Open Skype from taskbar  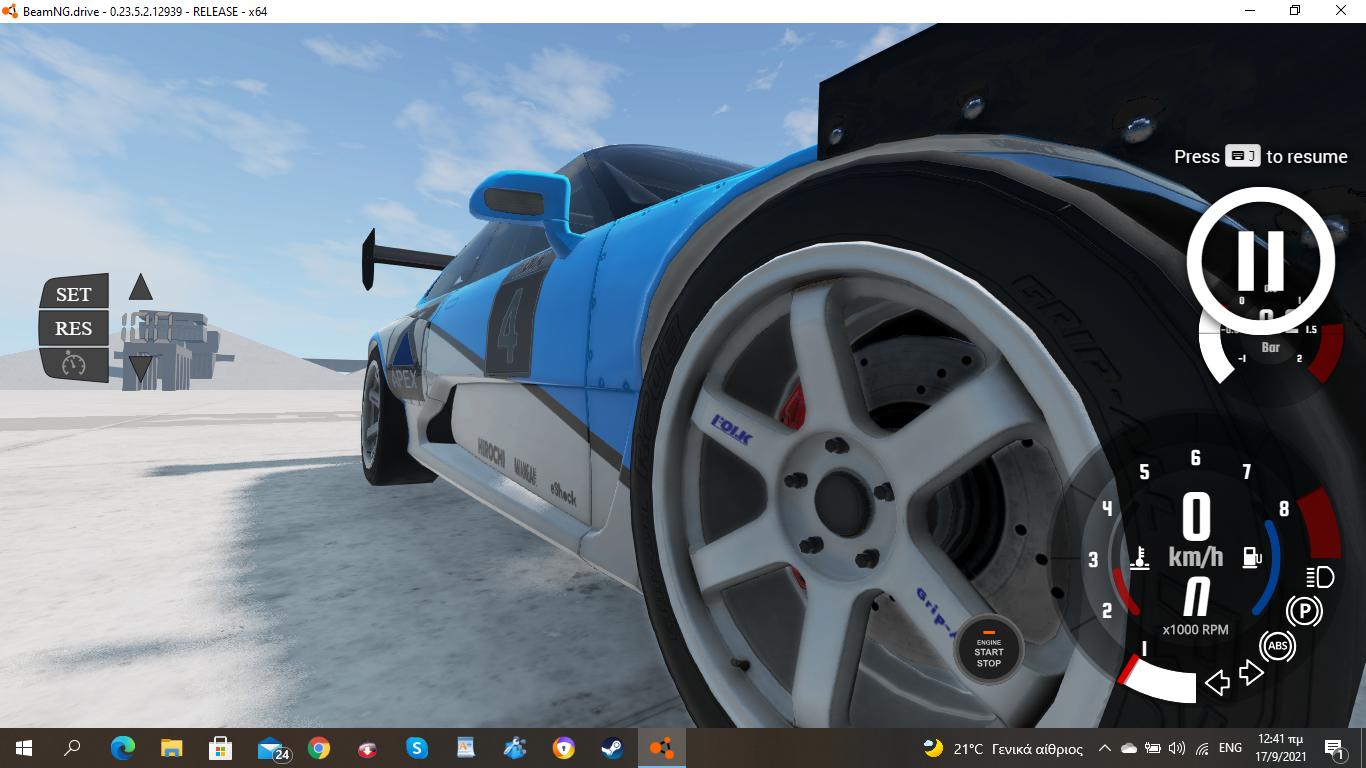(x=417, y=747)
